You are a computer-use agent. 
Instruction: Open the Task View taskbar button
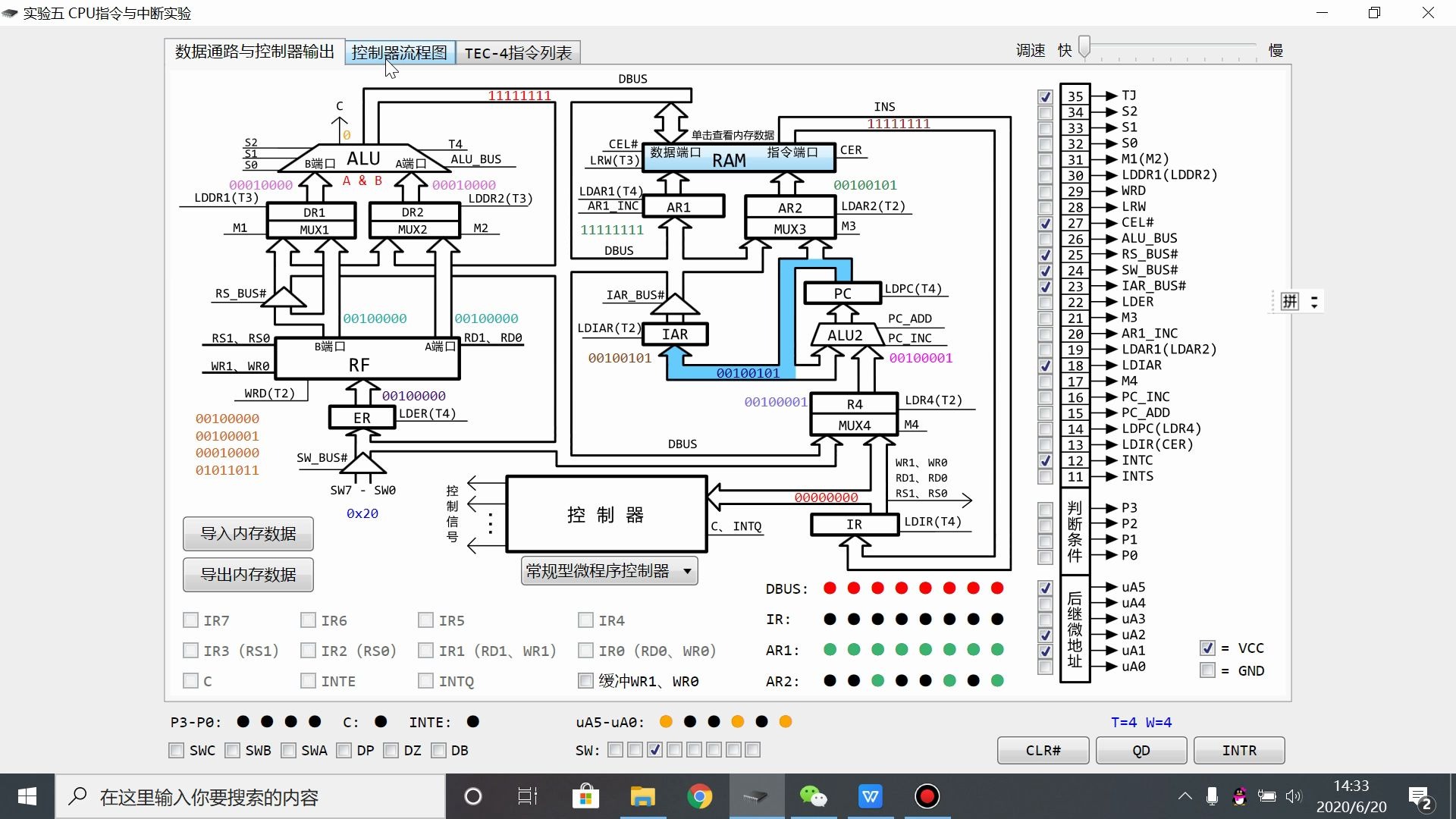(527, 796)
